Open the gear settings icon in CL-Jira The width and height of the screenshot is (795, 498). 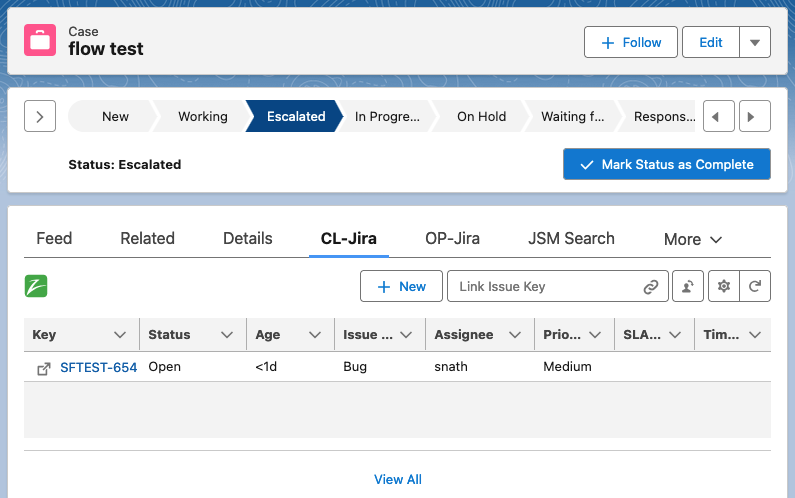click(x=724, y=287)
